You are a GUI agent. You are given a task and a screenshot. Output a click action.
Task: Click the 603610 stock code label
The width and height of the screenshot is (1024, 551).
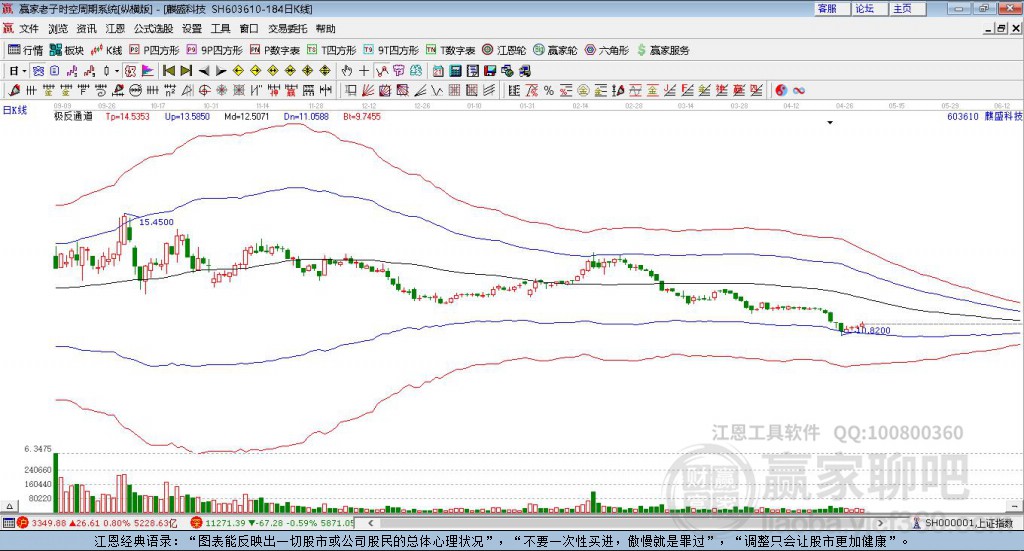click(x=963, y=116)
